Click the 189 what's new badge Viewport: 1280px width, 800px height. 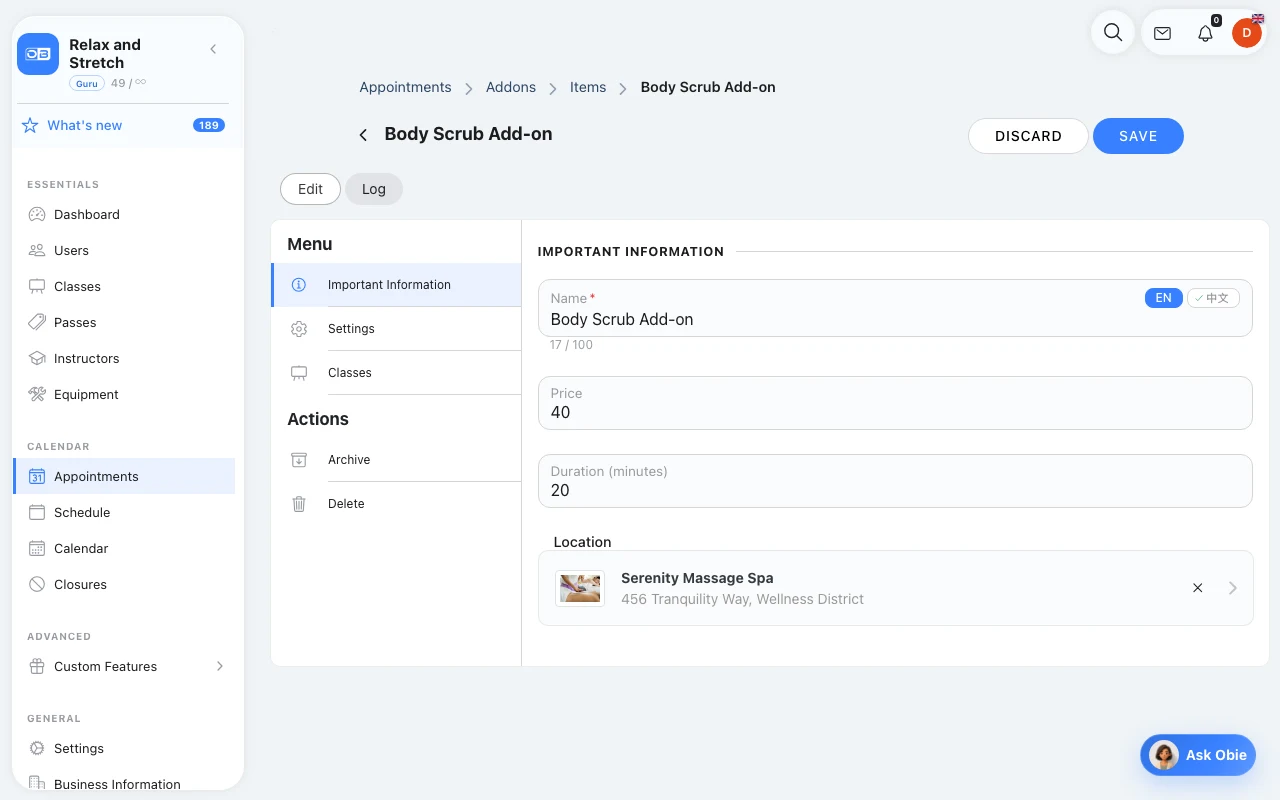[209, 125]
